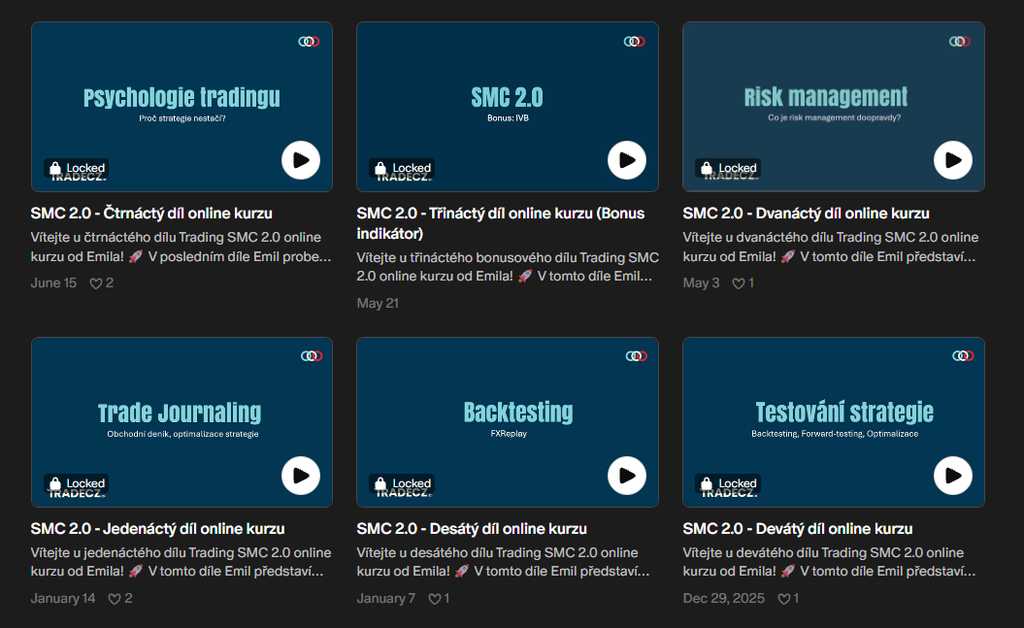Open SMC 2.0 - Čtrnáctý díl online kurzu title

tap(152, 213)
